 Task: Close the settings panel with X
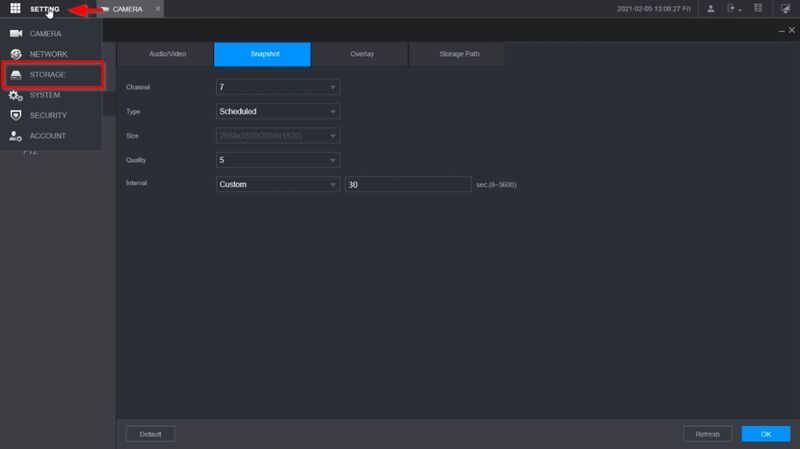pyautogui.click(x=792, y=31)
